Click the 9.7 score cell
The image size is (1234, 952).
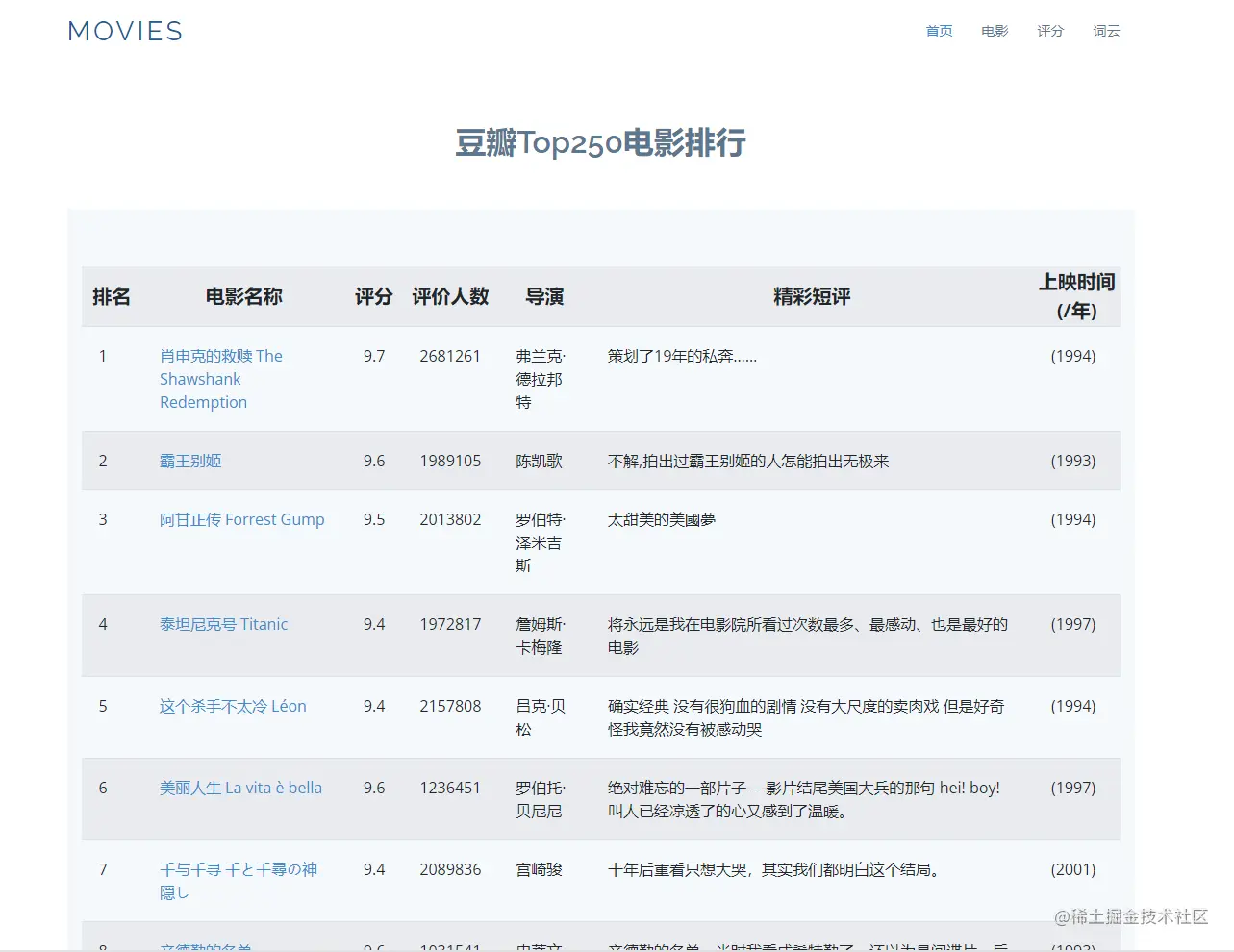pyautogui.click(x=374, y=356)
